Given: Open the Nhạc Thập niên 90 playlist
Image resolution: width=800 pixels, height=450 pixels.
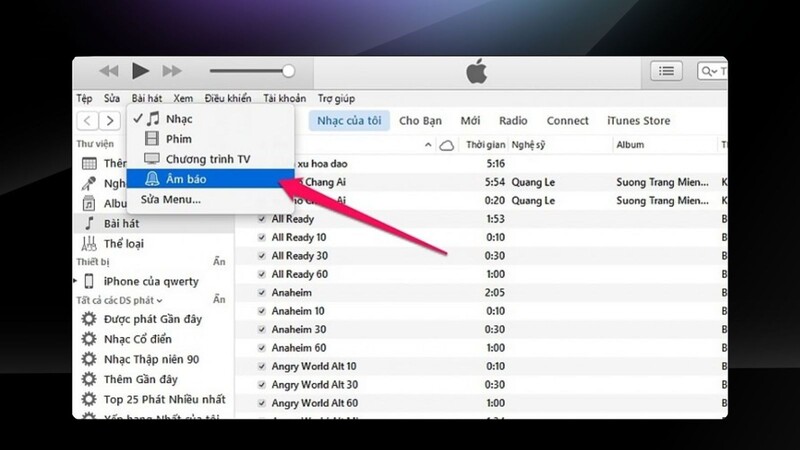Looking at the screenshot, I should 152,359.
